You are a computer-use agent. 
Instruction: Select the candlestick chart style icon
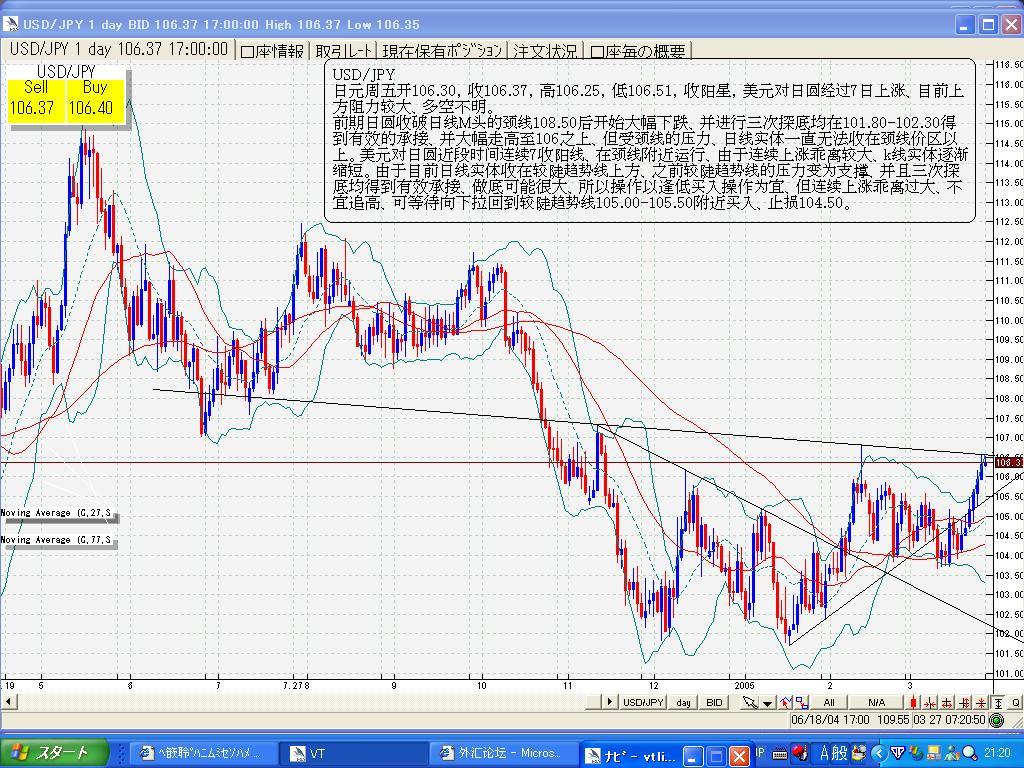tap(912, 703)
